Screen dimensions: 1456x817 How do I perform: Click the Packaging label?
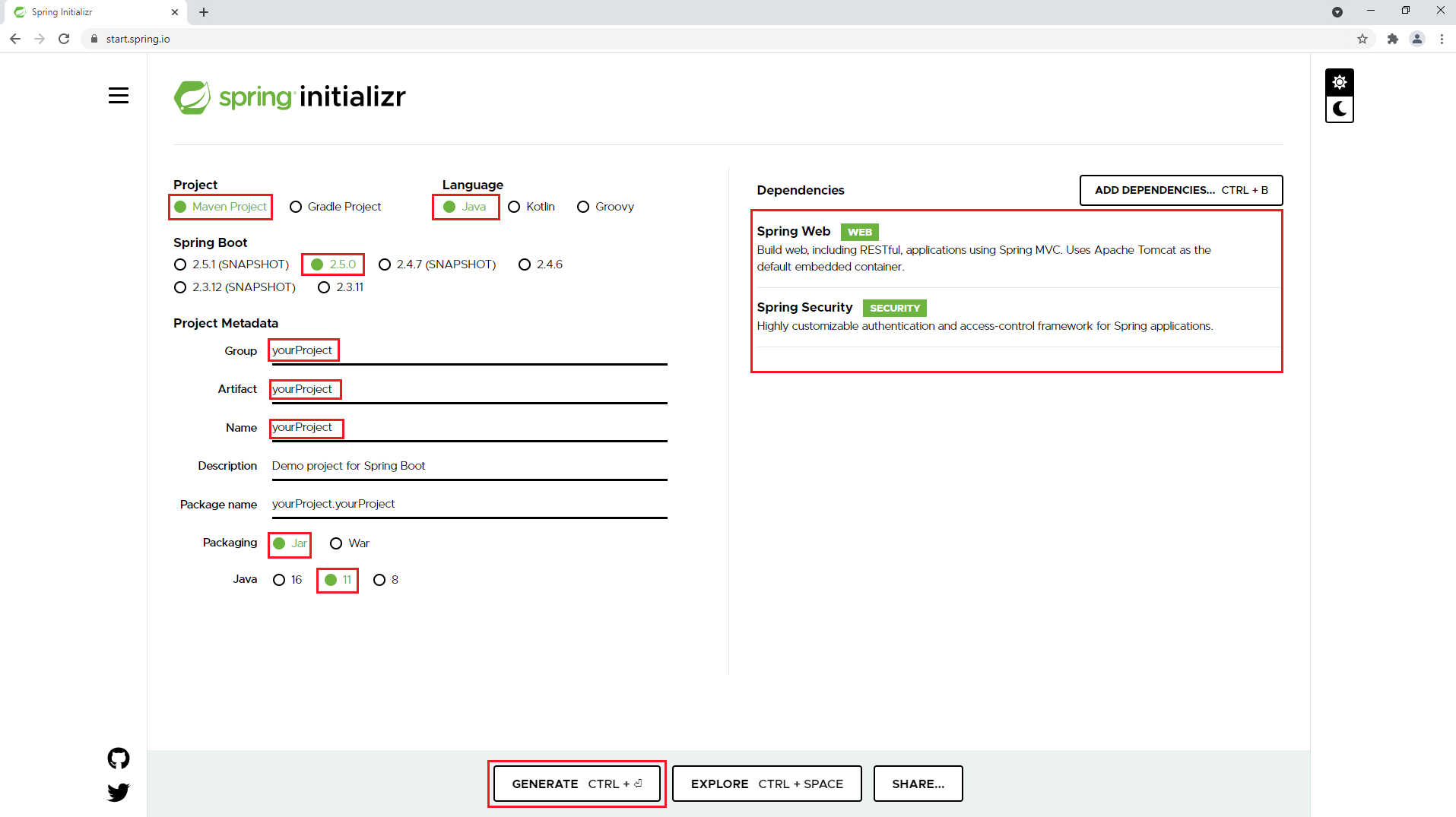pos(230,543)
